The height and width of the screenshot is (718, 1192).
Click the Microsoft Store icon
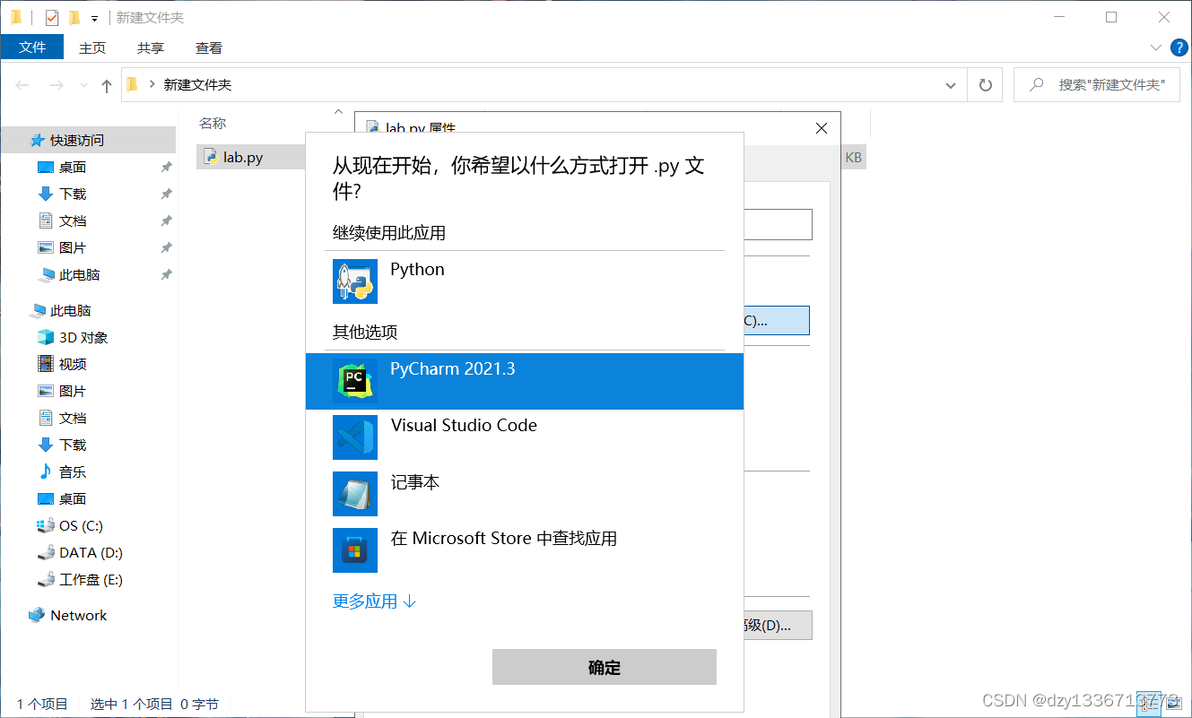(355, 550)
